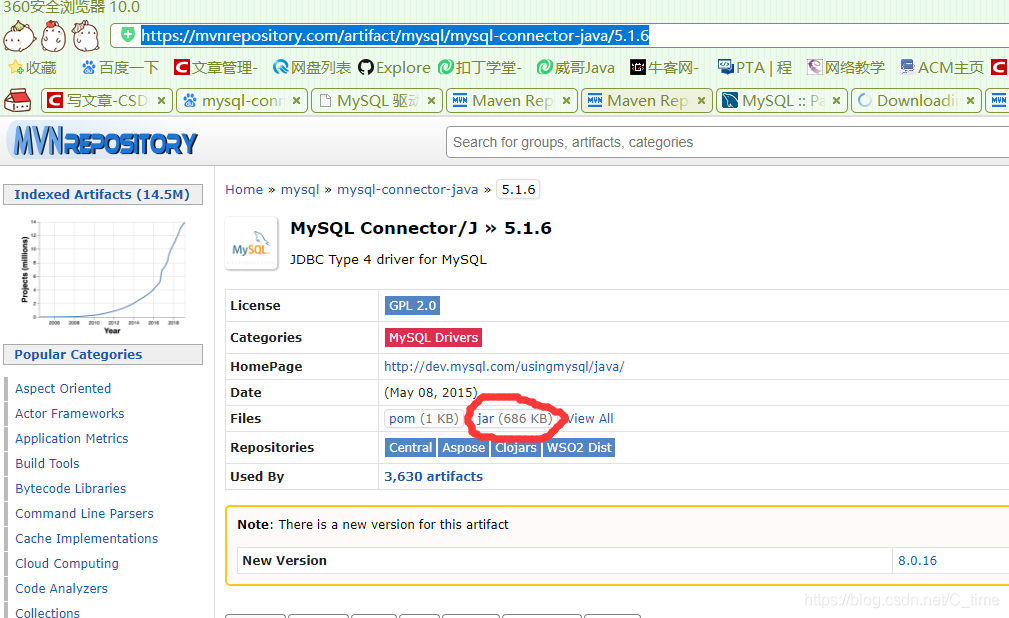Open the 扣丁学堂 bookmark

479,68
